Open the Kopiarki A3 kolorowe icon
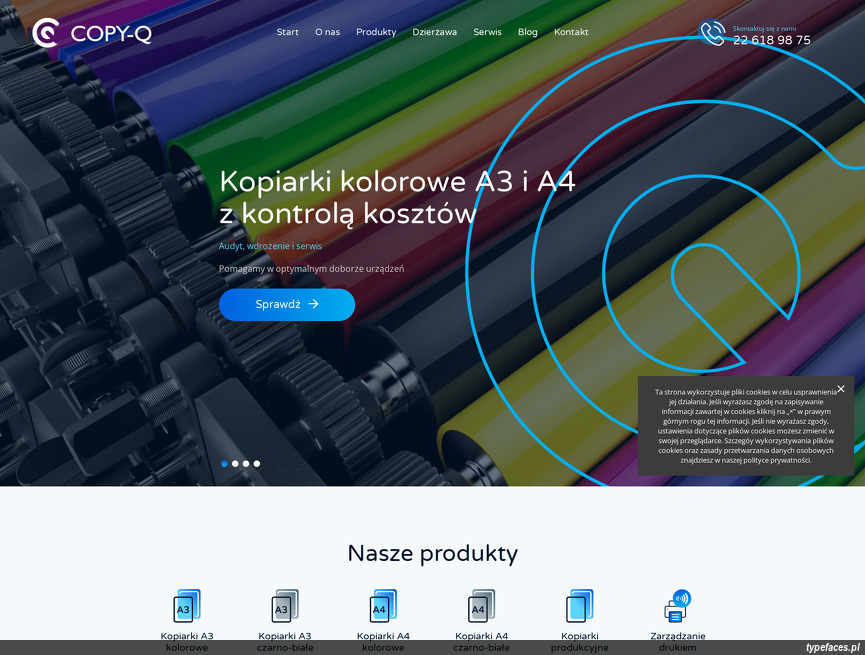 [x=187, y=606]
